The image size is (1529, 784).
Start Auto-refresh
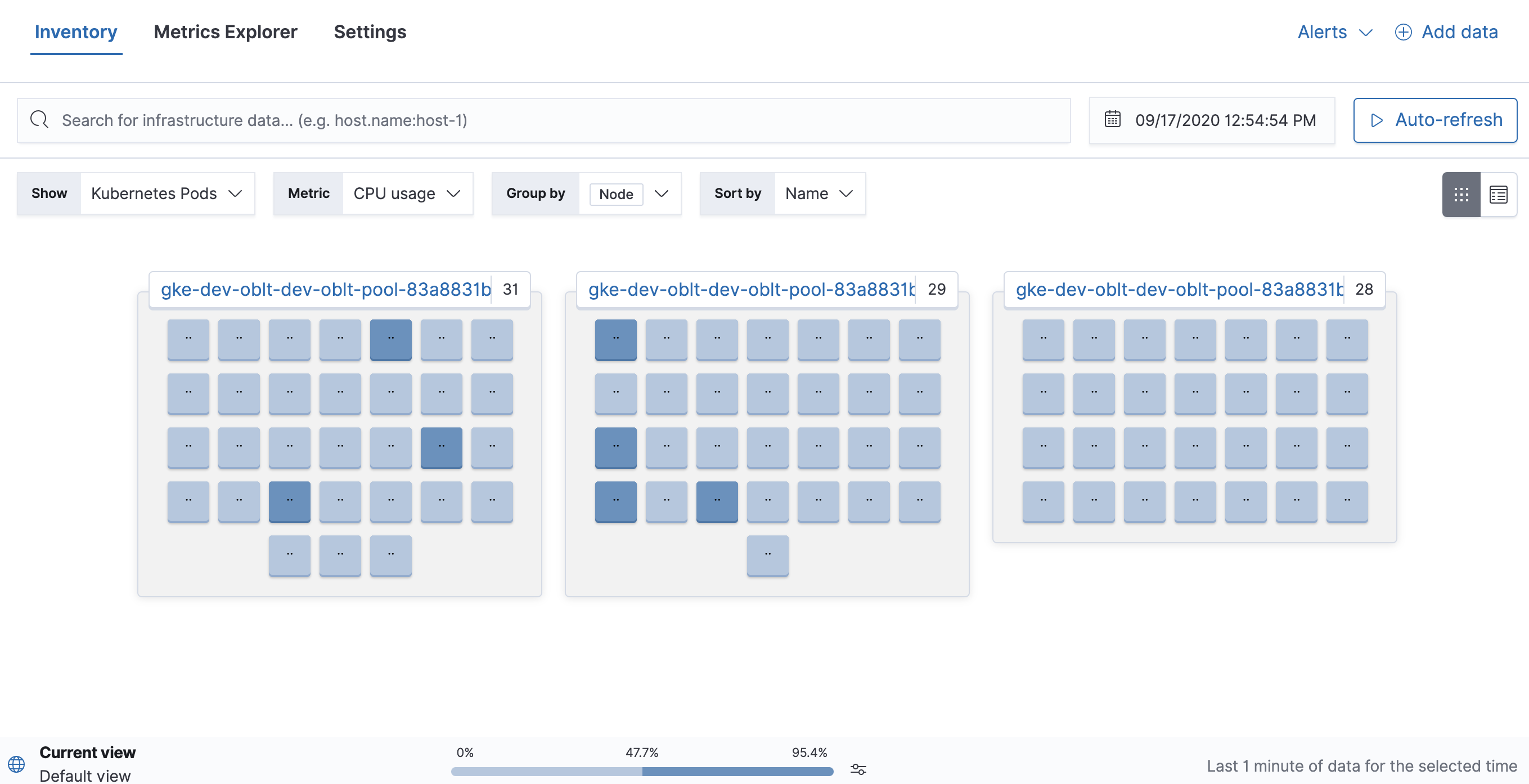point(1434,120)
